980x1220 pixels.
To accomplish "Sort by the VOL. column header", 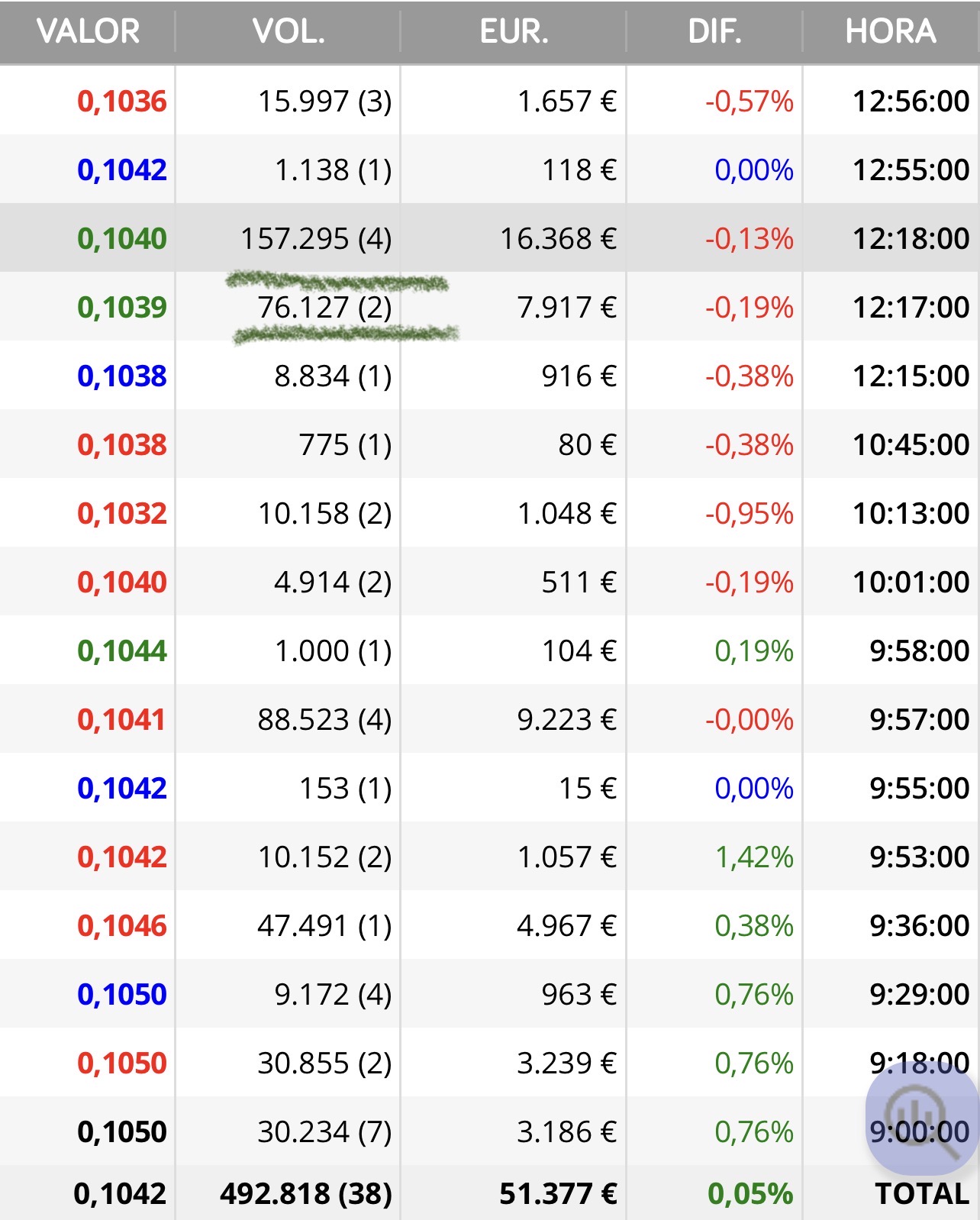I will point(289,32).
